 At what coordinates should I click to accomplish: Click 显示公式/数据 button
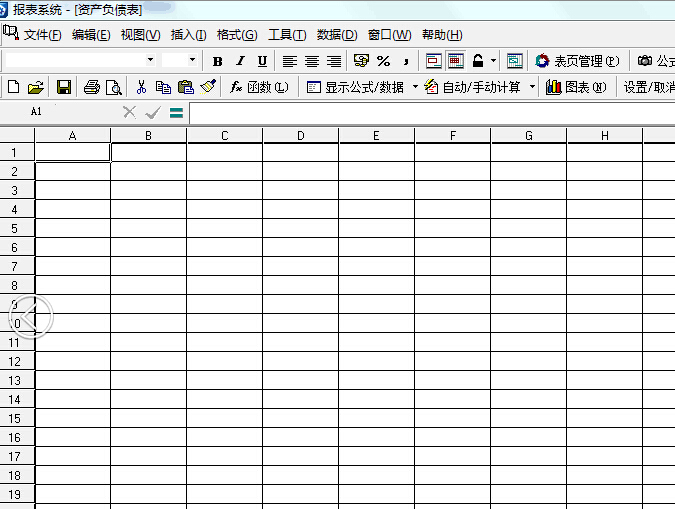click(x=356, y=87)
